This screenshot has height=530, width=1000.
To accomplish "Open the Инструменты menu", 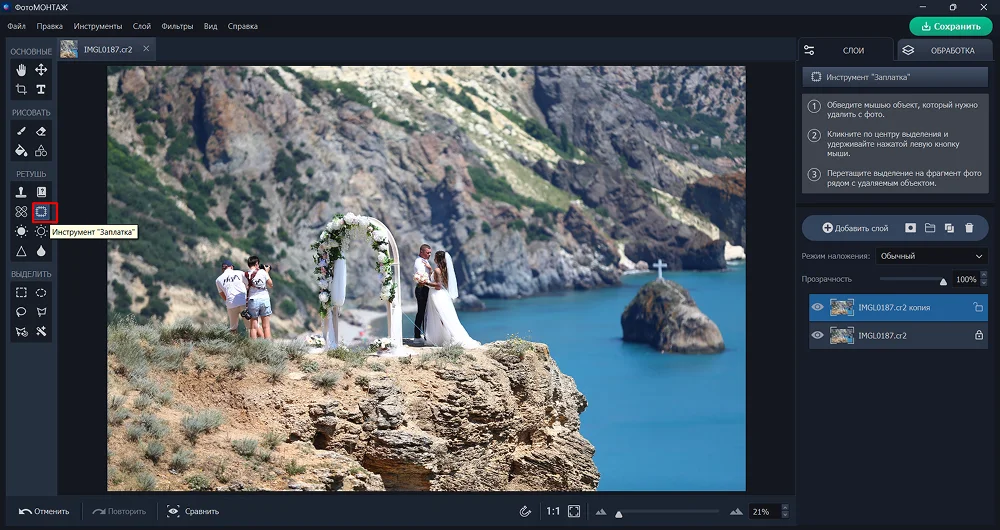I will [x=98, y=26].
